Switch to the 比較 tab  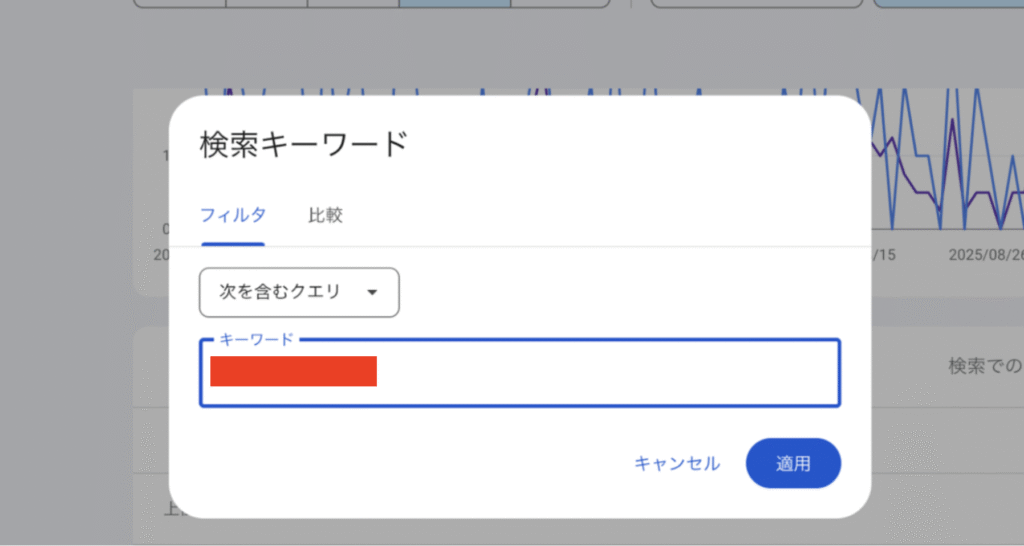tap(325, 215)
